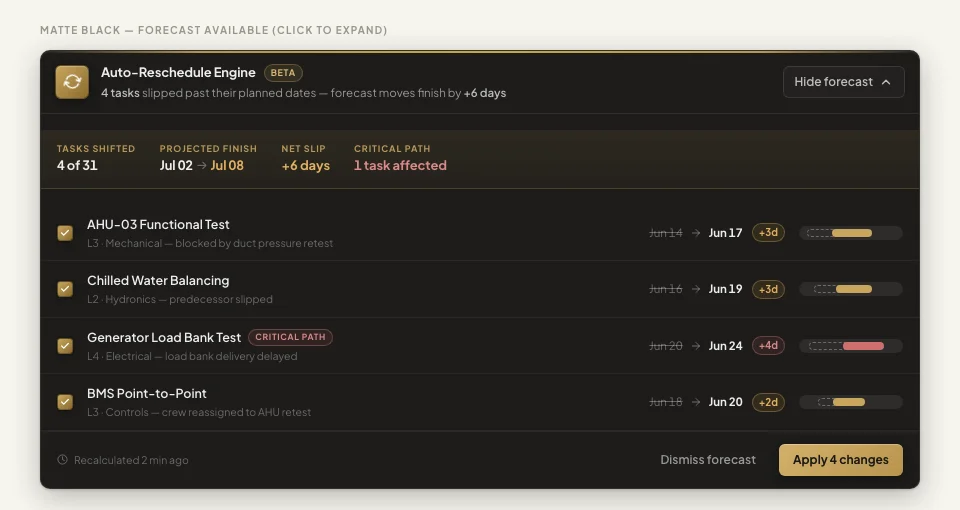Image resolution: width=960 pixels, height=510 pixels.
Task: Click the new date Jun 19
Action: tap(726, 289)
